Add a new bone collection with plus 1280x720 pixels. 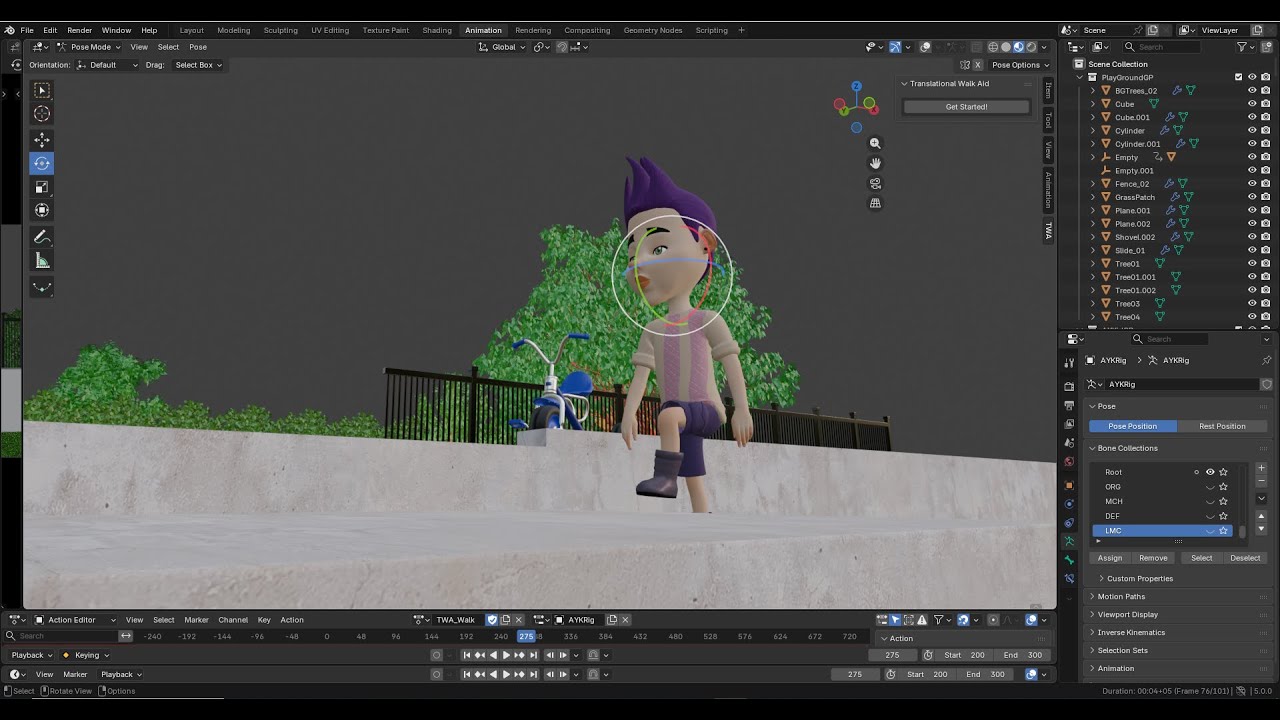click(x=1261, y=468)
